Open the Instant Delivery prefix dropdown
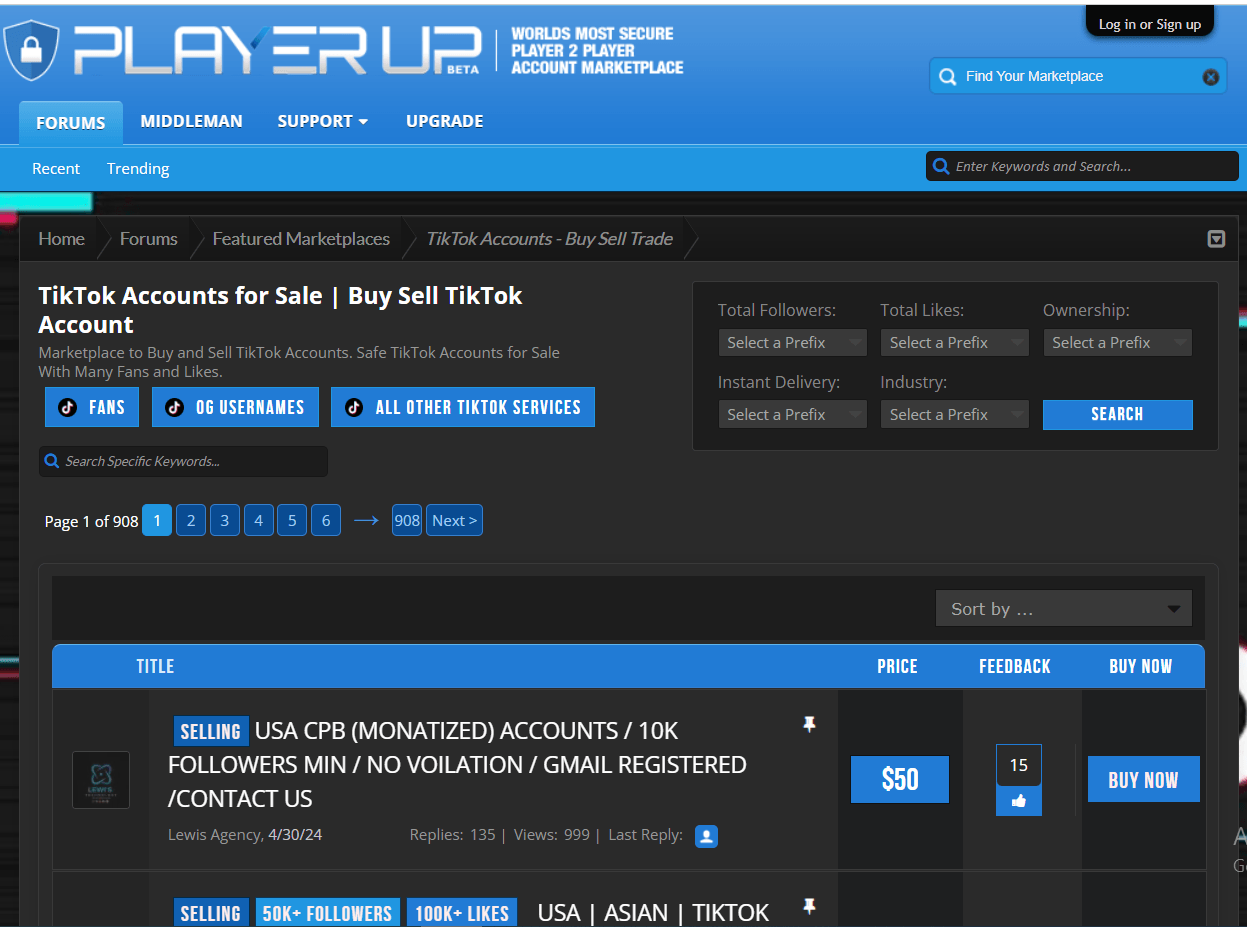 click(792, 415)
